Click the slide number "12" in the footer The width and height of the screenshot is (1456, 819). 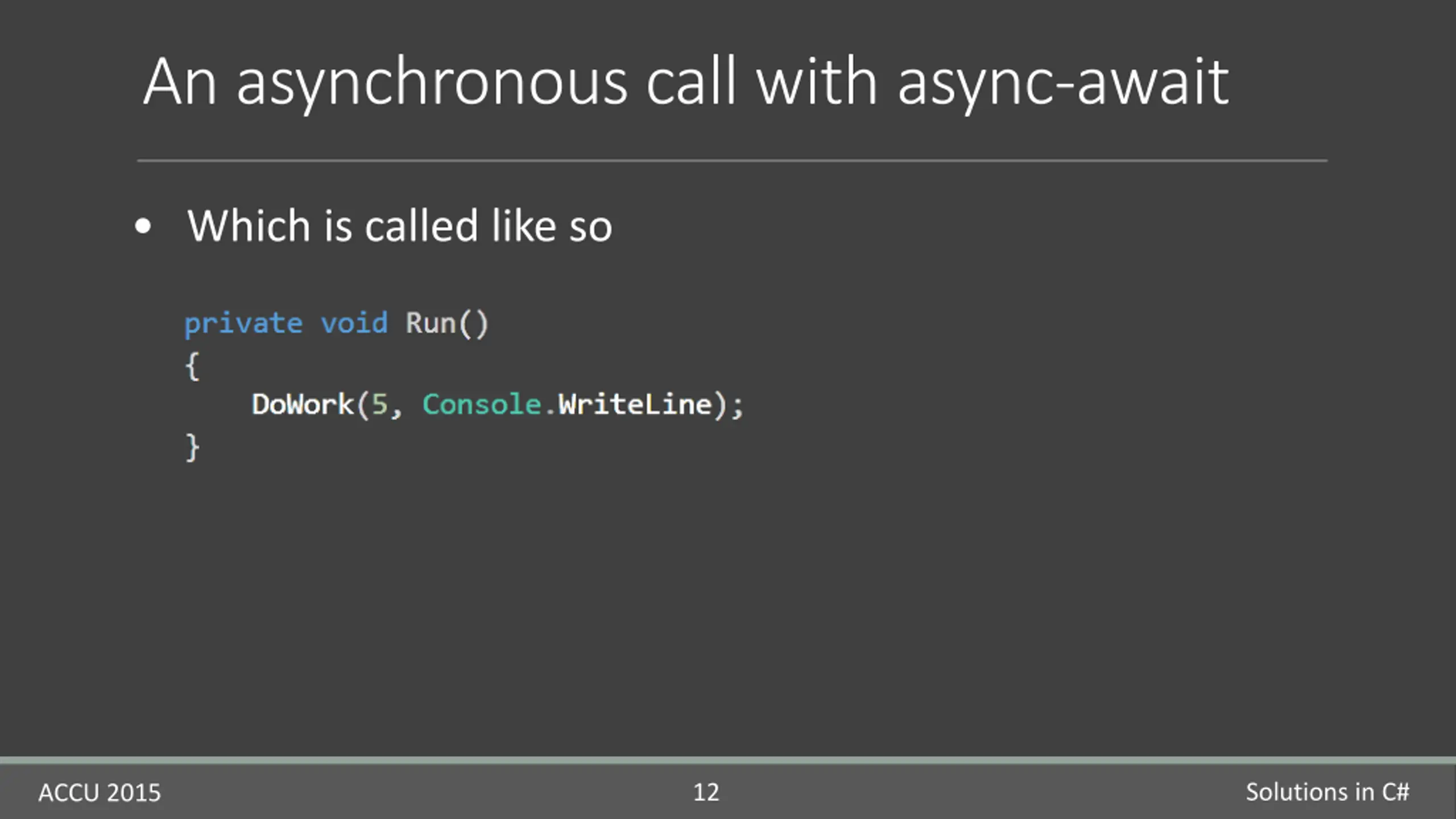point(706,793)
